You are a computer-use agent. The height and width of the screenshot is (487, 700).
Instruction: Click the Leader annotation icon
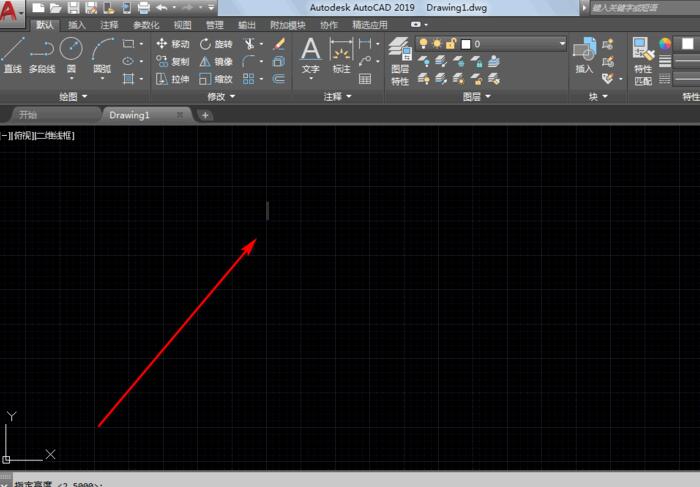click(365, 61)
